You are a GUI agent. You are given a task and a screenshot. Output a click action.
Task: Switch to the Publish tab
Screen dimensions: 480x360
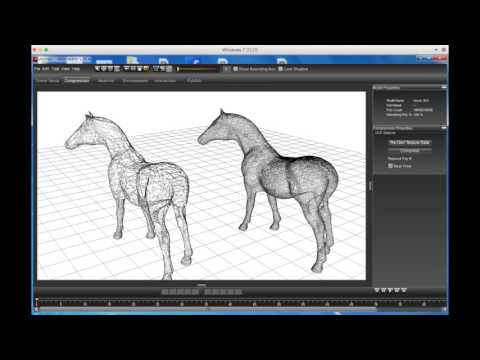(194, 81)
